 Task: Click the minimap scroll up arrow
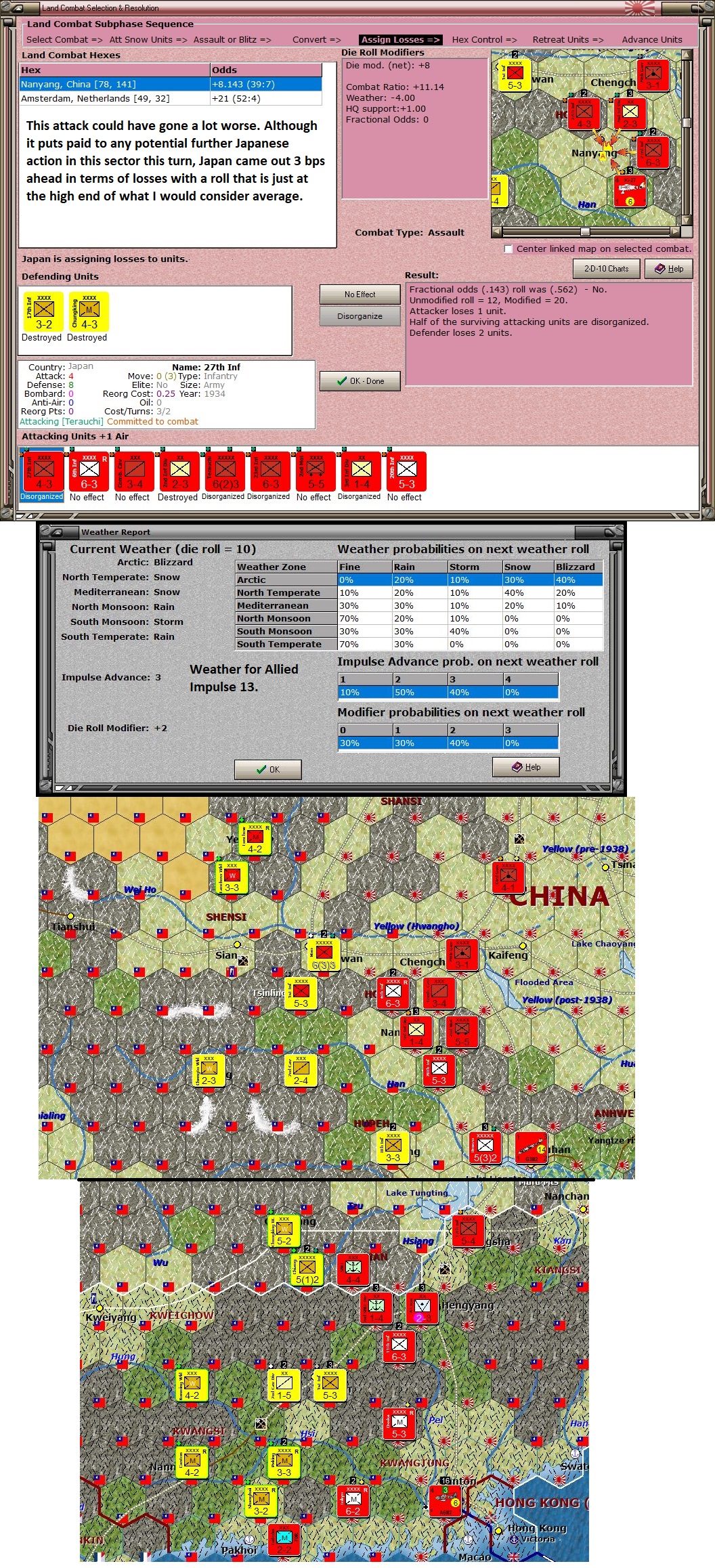(687, 55)
